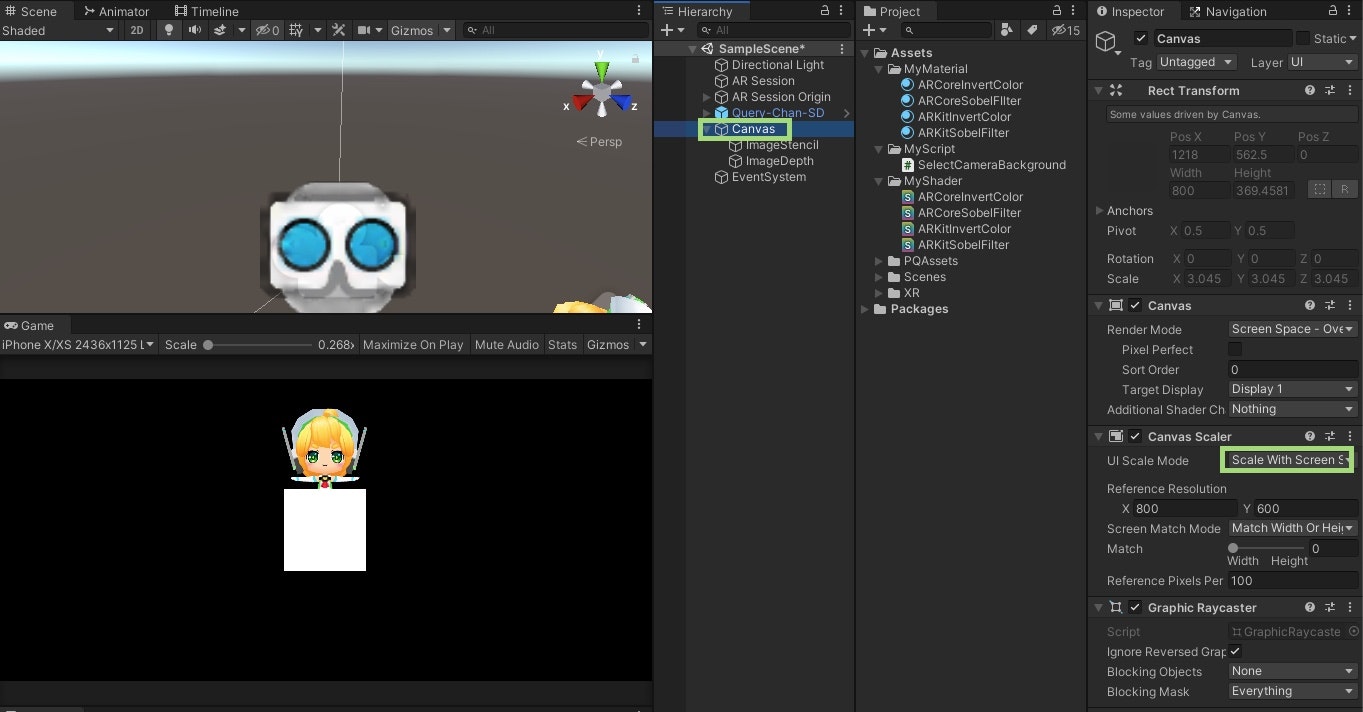The width and height of the screenshot is (1363, 712).
Task: Open SampleScene row three-dot menu
Action: [842, 49]
